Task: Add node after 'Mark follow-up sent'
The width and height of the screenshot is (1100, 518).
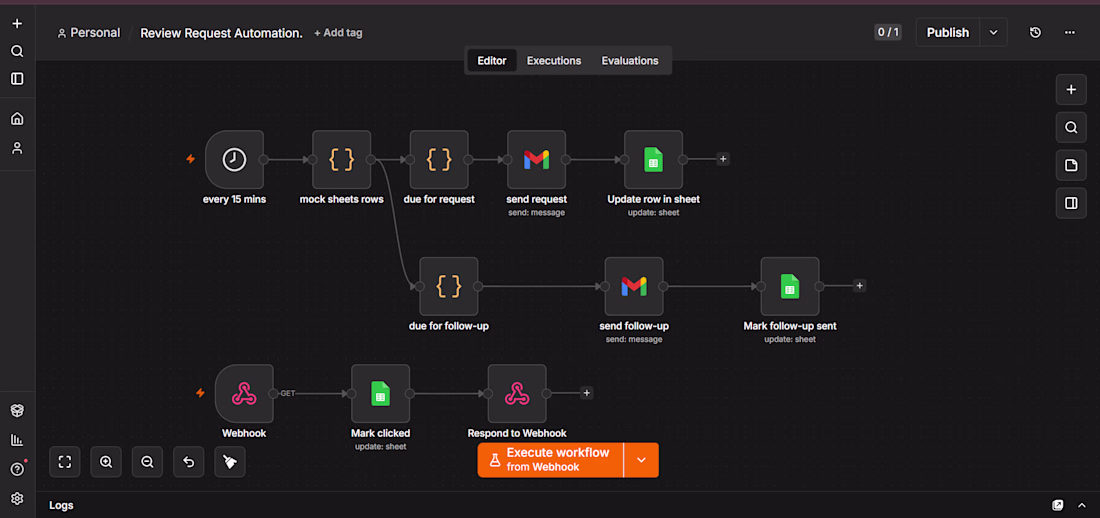Action: [x=860, y=286]
